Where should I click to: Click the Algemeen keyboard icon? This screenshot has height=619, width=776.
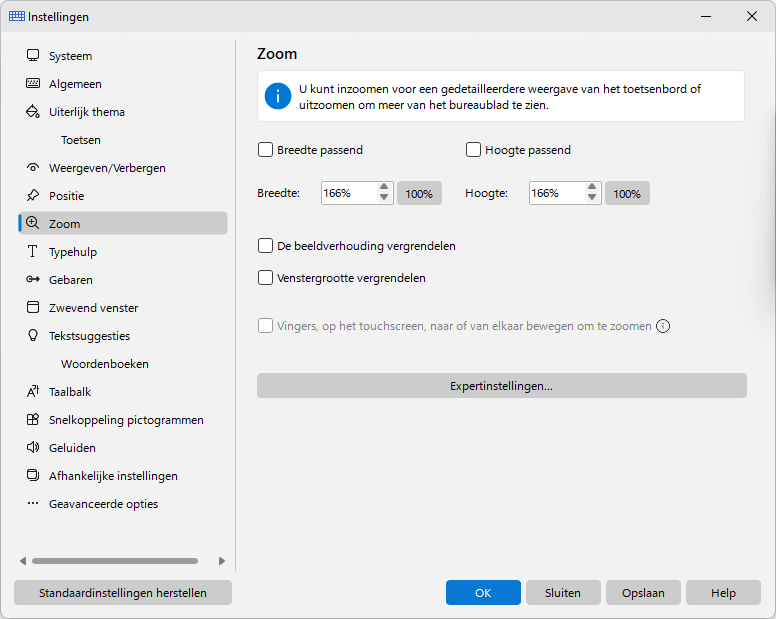pos(33,83)
